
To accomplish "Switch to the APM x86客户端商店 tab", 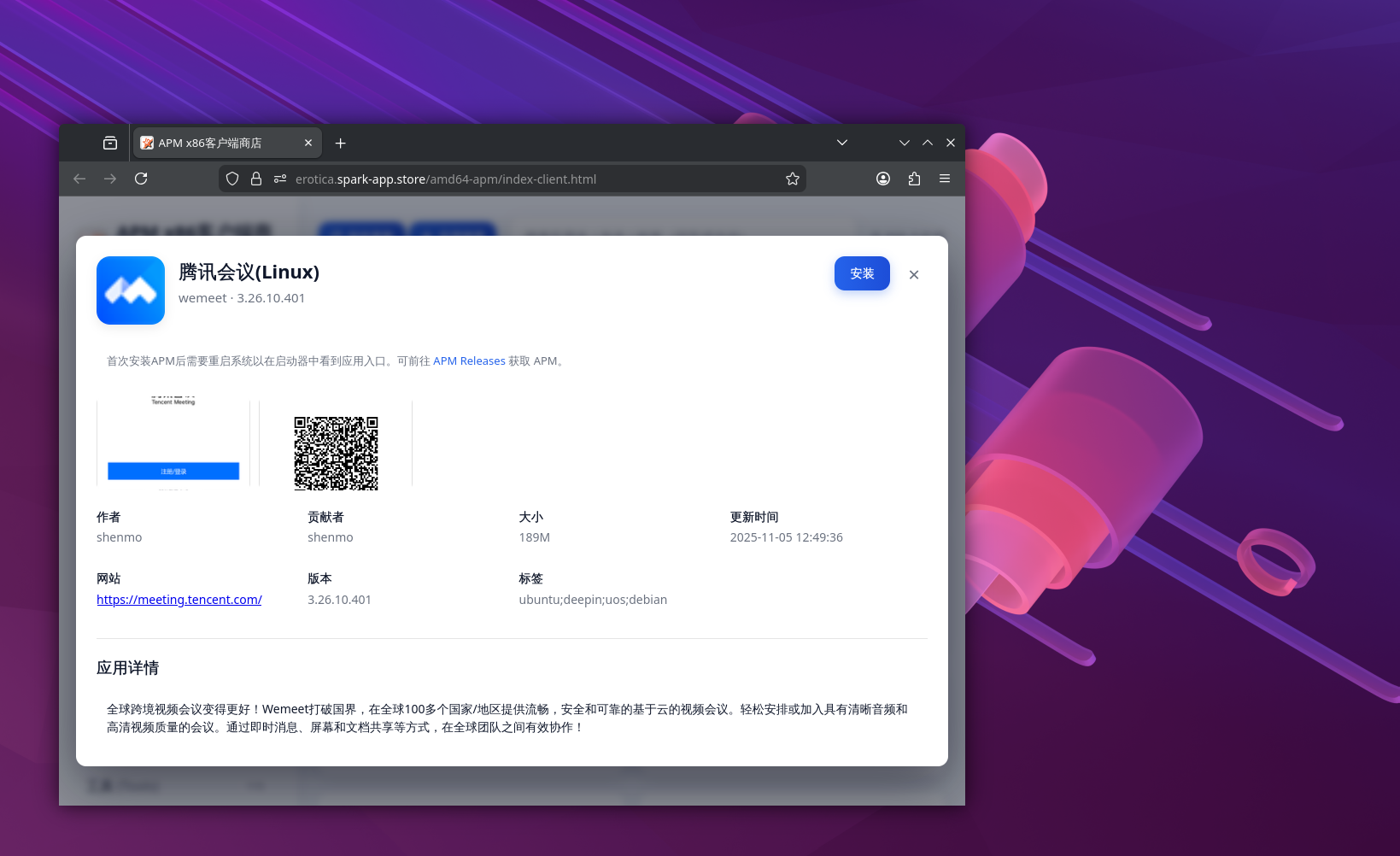I will pyautogui.click(x=227, y=143).
